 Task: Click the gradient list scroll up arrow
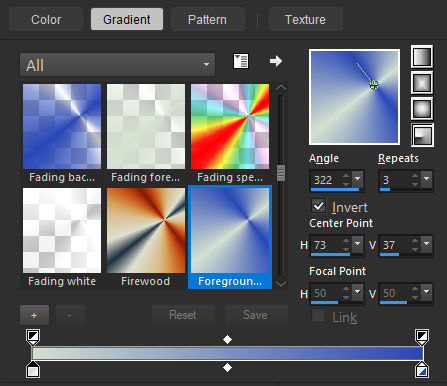pos(281,87)
